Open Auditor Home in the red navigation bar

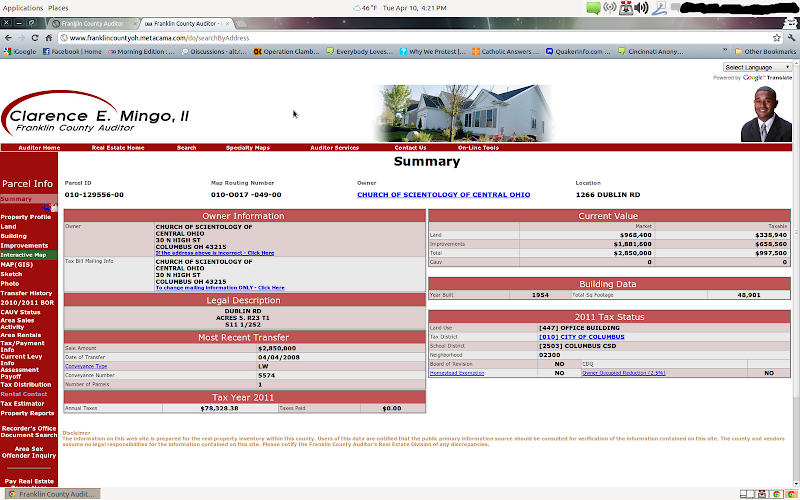click(x=39, y=148)
